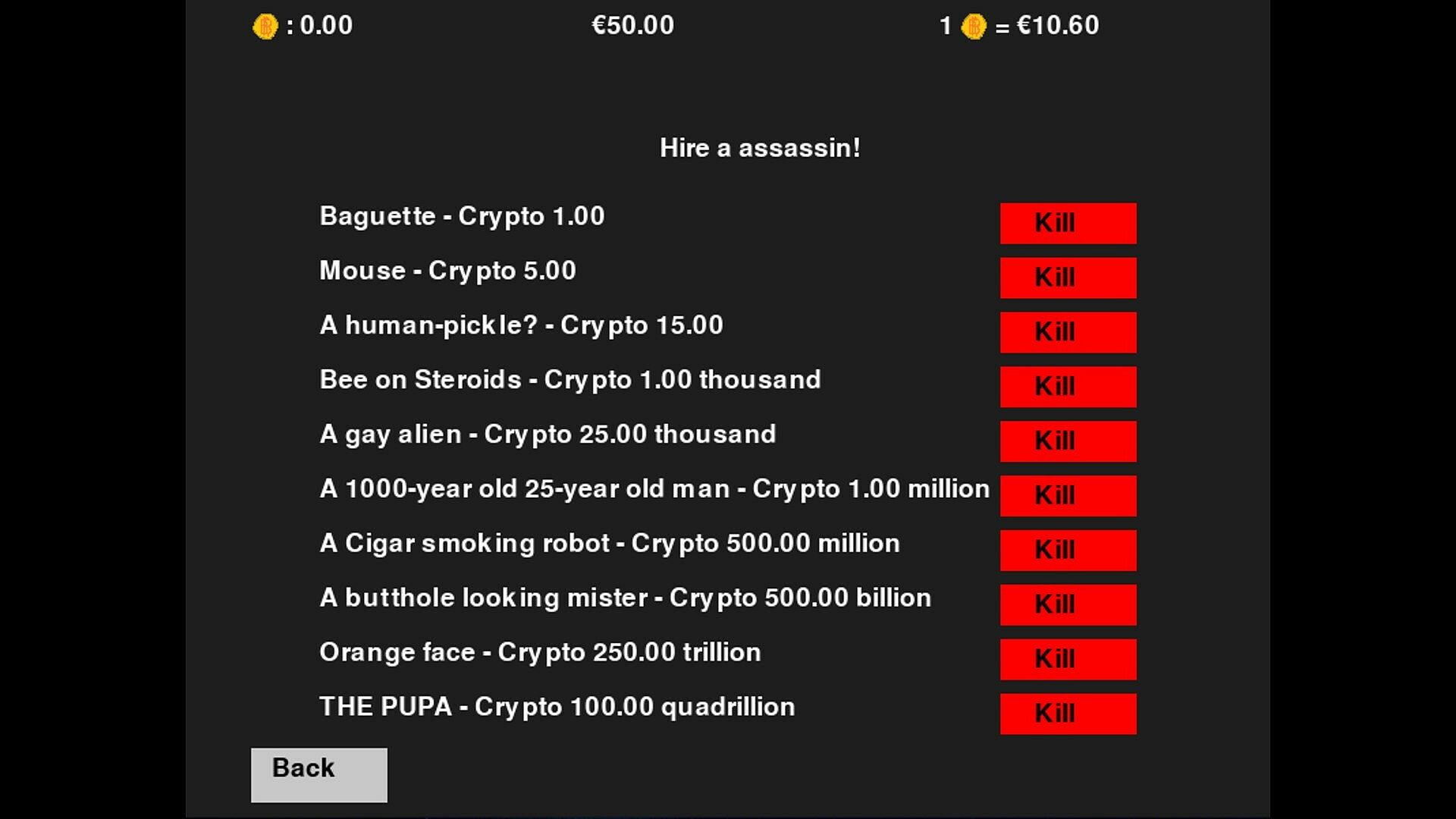Hit Kill next to Mouse
Viewport: 1456px width, 819px height.
[1068, 278]
